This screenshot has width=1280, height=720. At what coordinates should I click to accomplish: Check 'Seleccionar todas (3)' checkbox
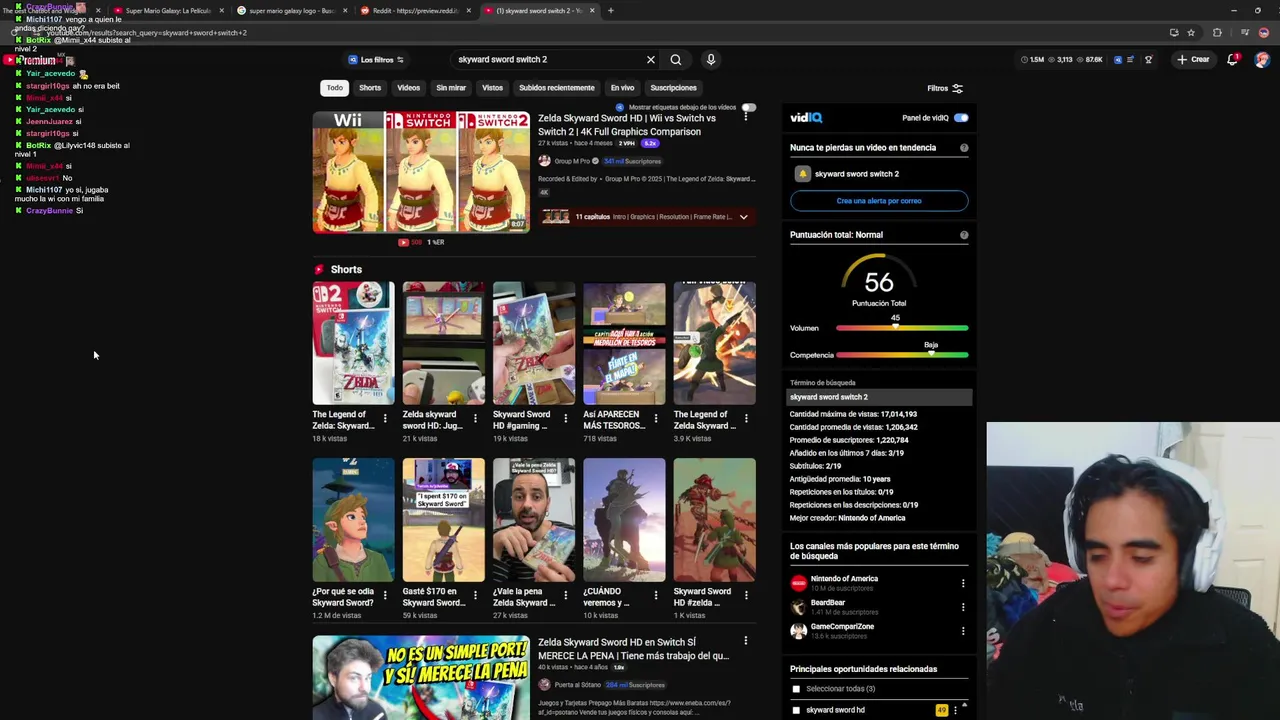tap(796, 689)
